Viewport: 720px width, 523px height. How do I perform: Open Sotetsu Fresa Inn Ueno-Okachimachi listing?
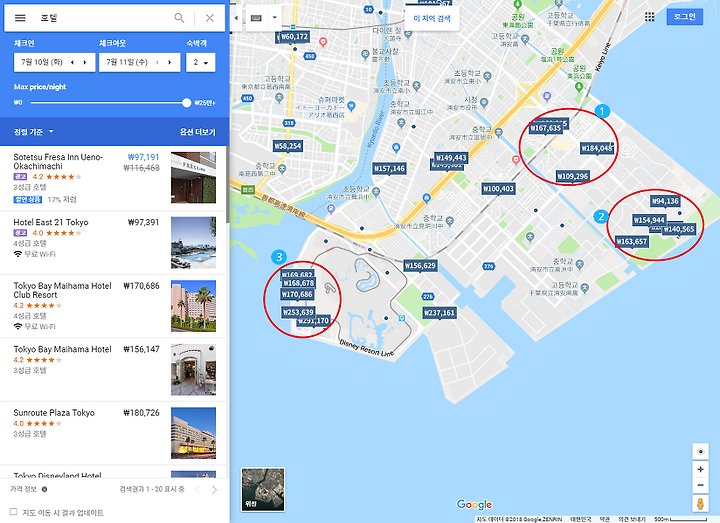tap(113, 178)
